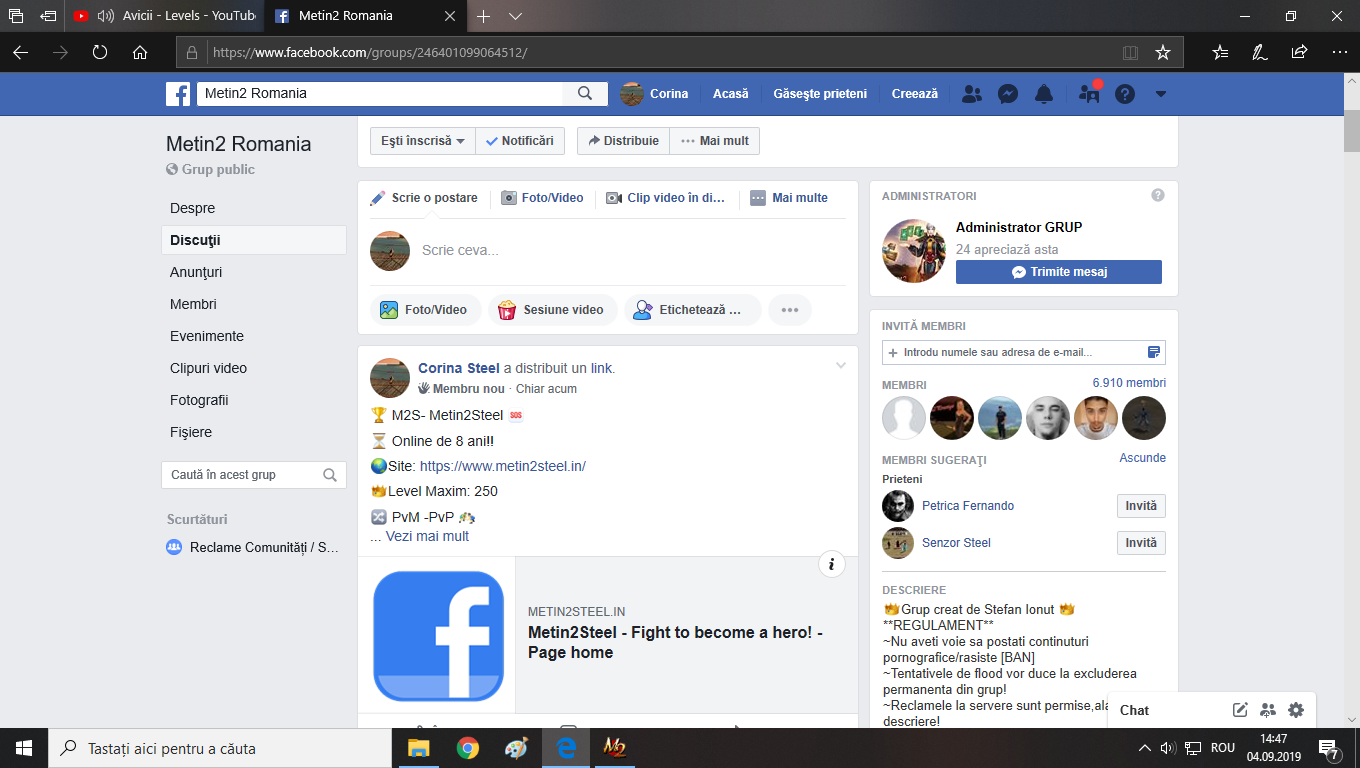
Task: Open Clipuri video in the group menu
Action: 254,368
